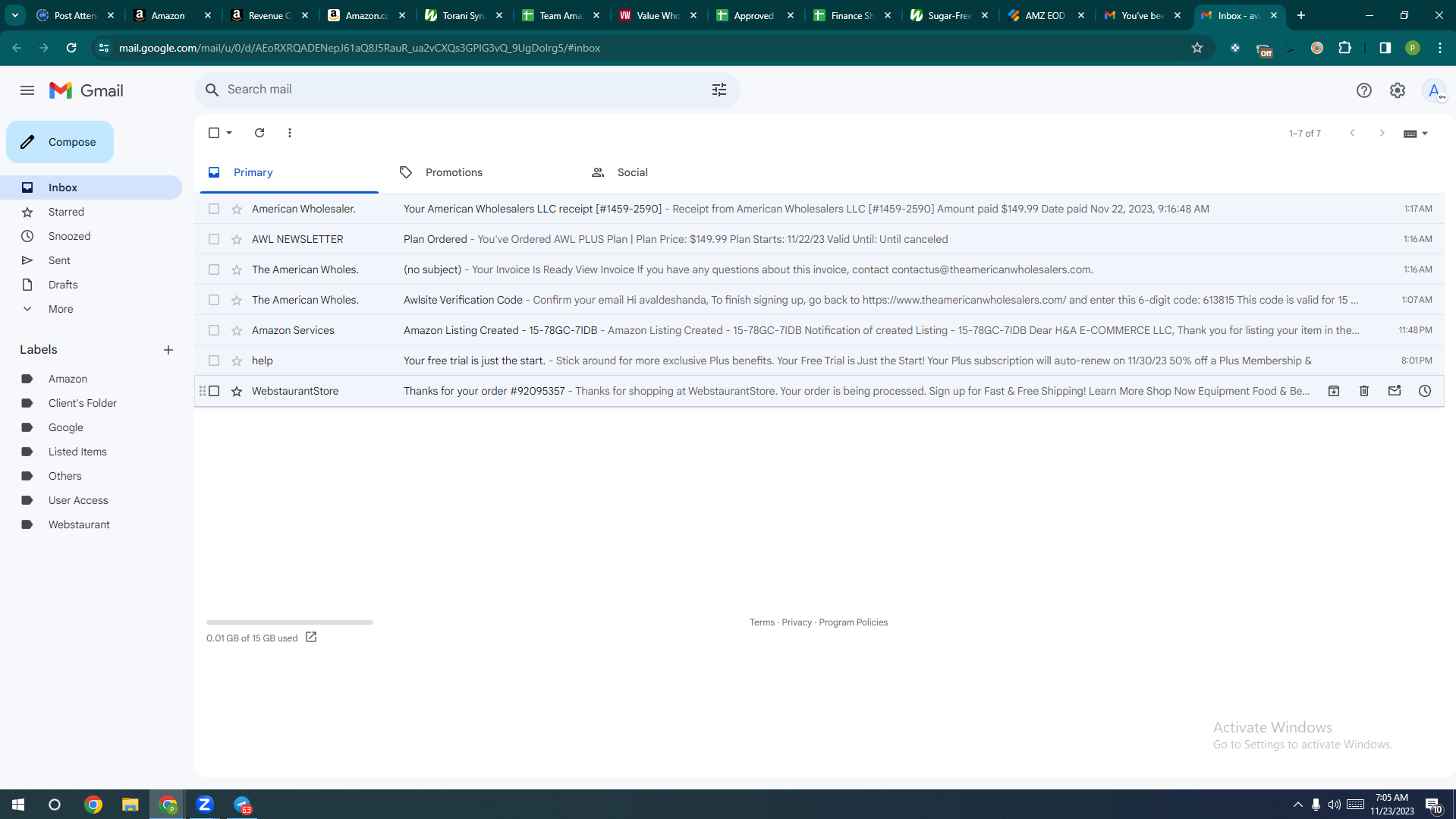Open Windows Start menu

coord(18,805)
